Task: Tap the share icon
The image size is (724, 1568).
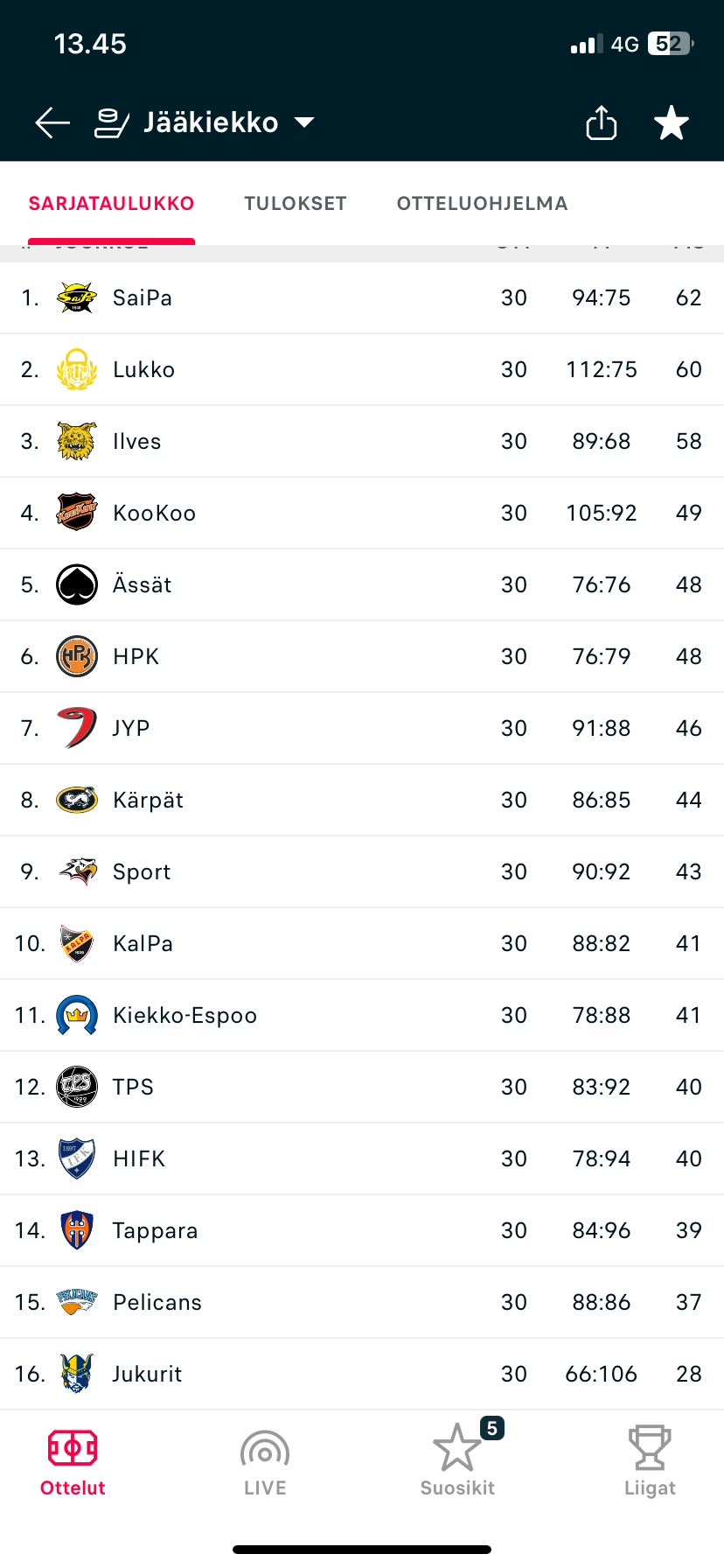Action: (601, 122)
